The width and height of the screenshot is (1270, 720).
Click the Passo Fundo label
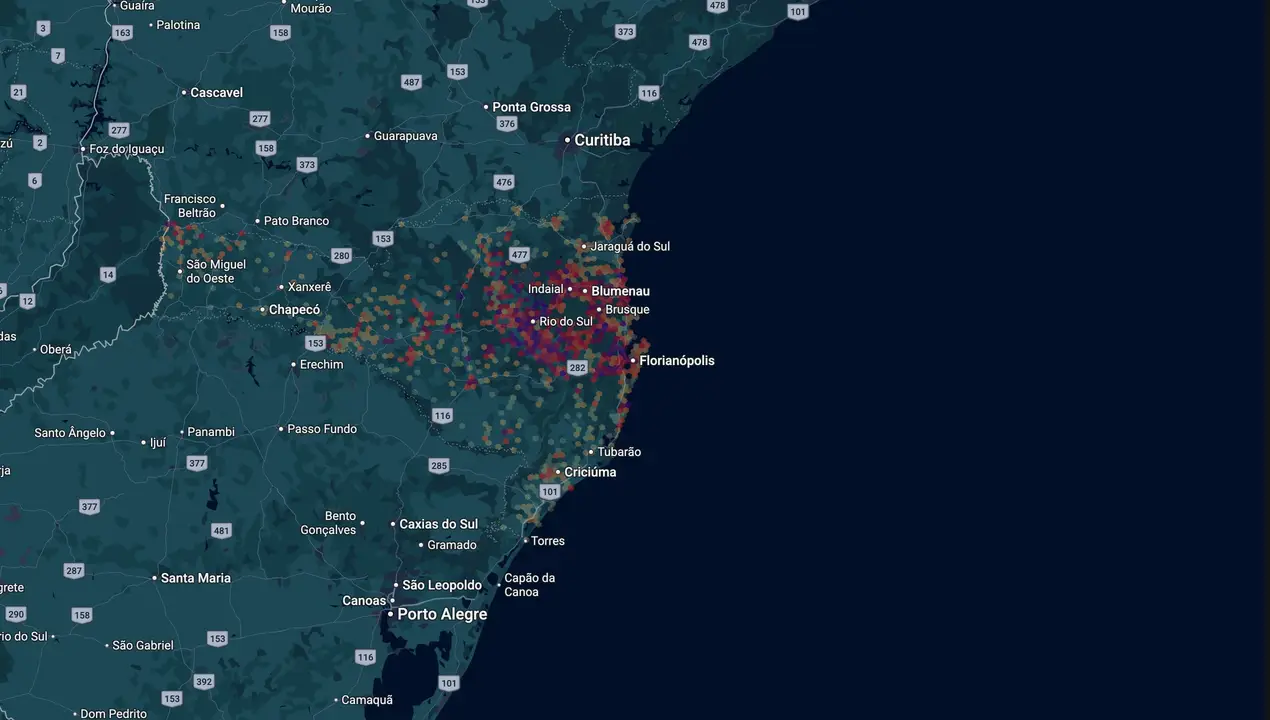pos(322,429)
